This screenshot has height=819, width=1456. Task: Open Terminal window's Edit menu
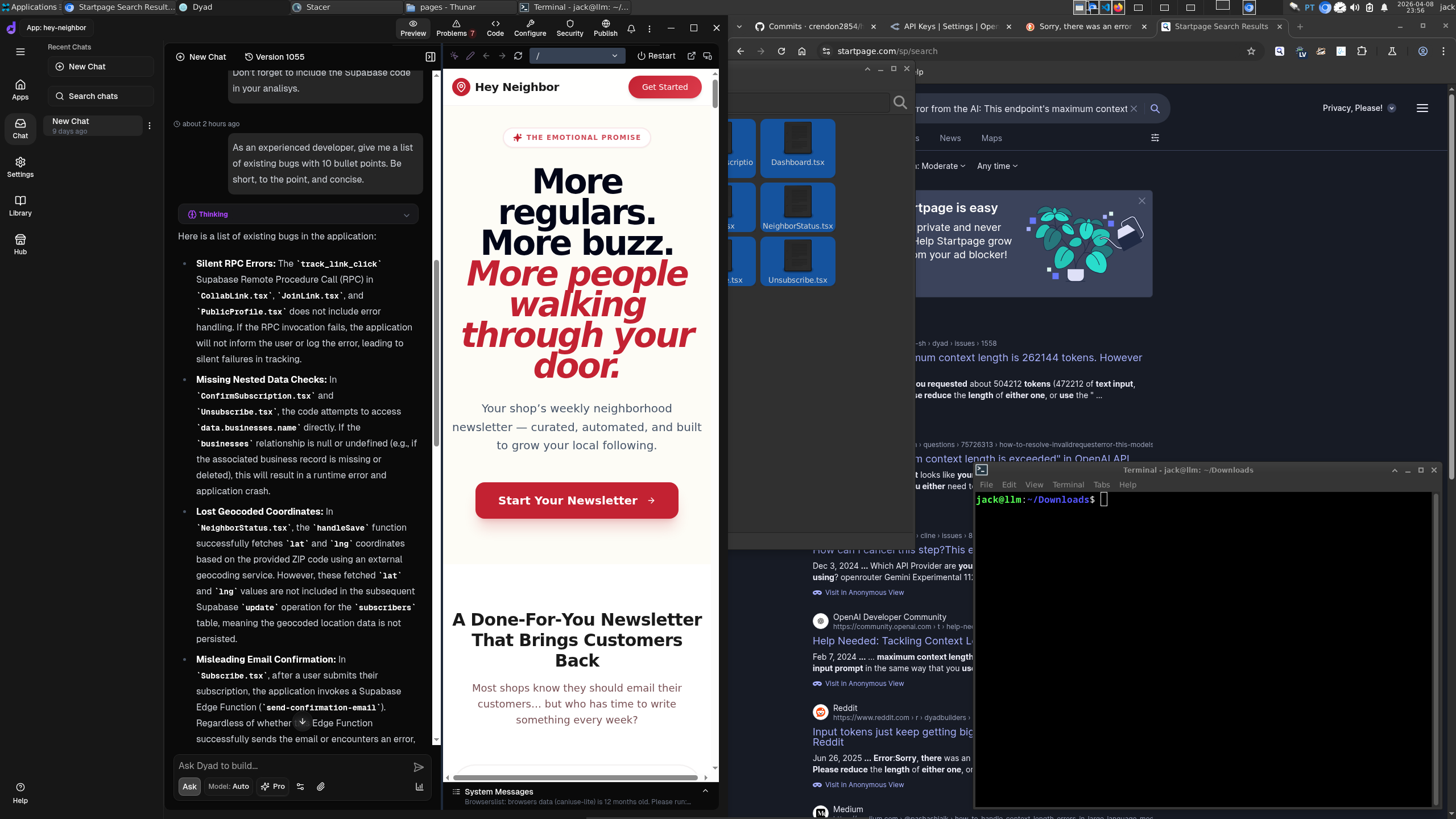tap(1010, 485)
